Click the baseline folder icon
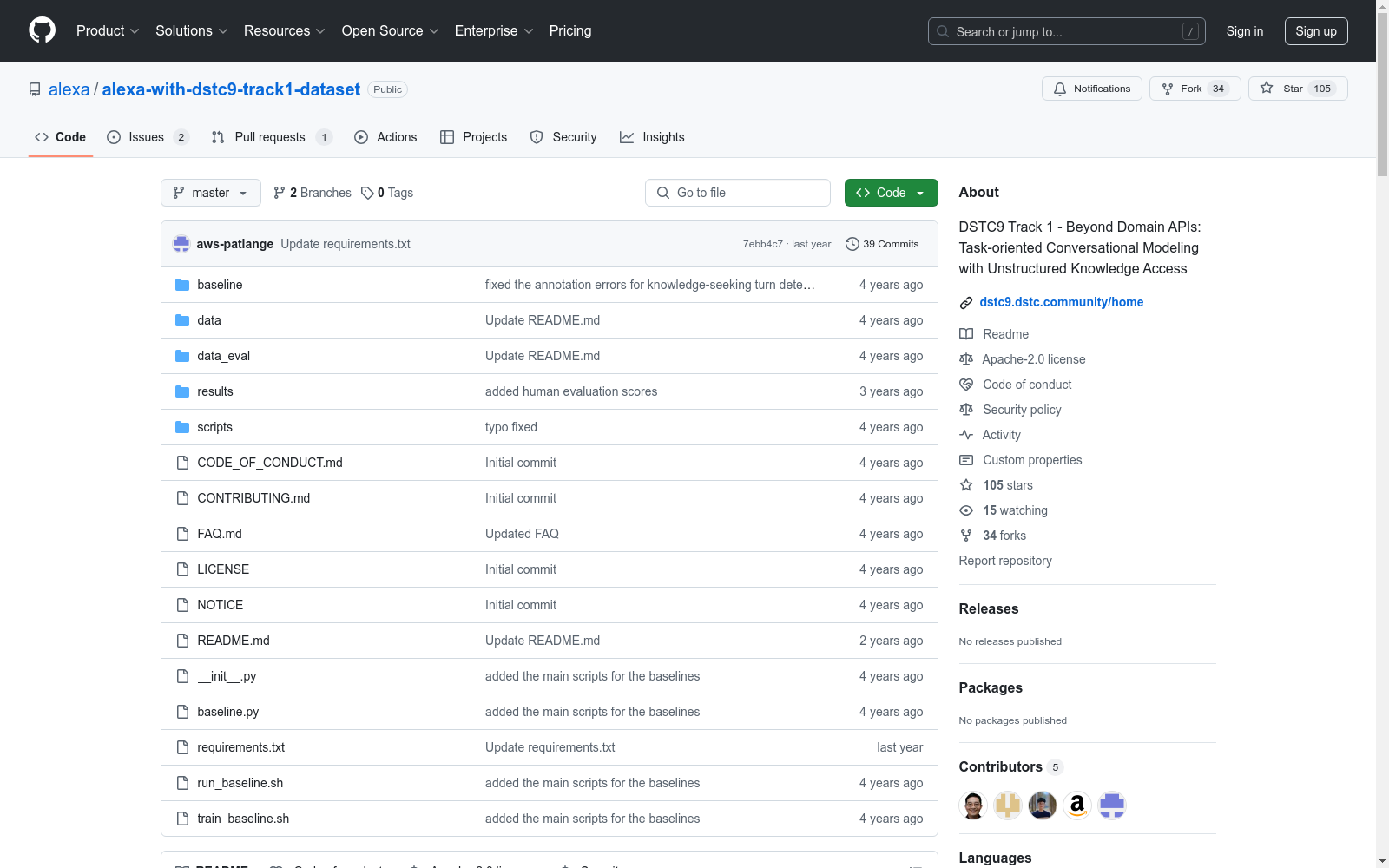This screenshot has height=868, width=1389. (182, 285)
